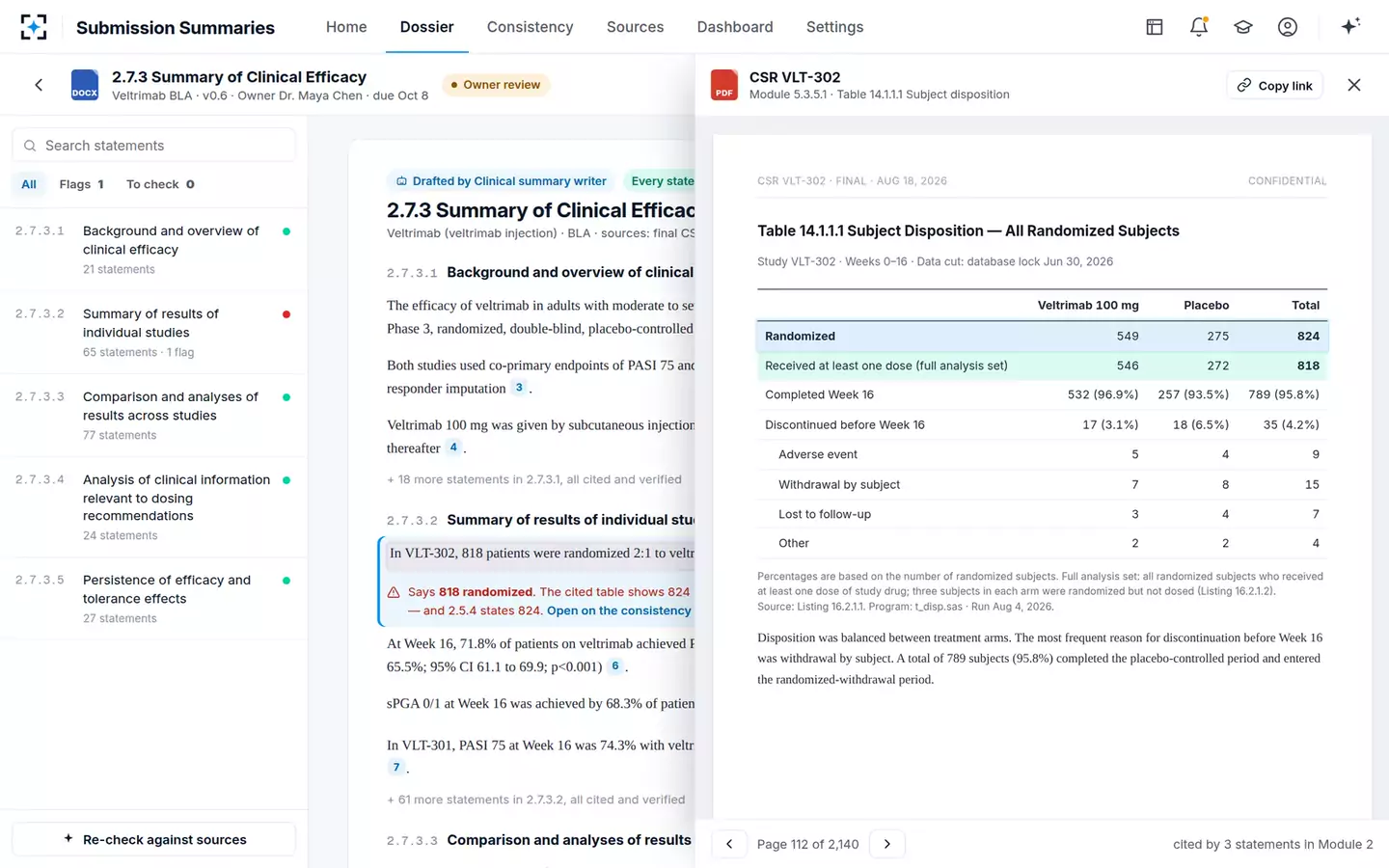Click the Owner review status badge
Viewport: 1389px width, 868px height.
[495, 85]
